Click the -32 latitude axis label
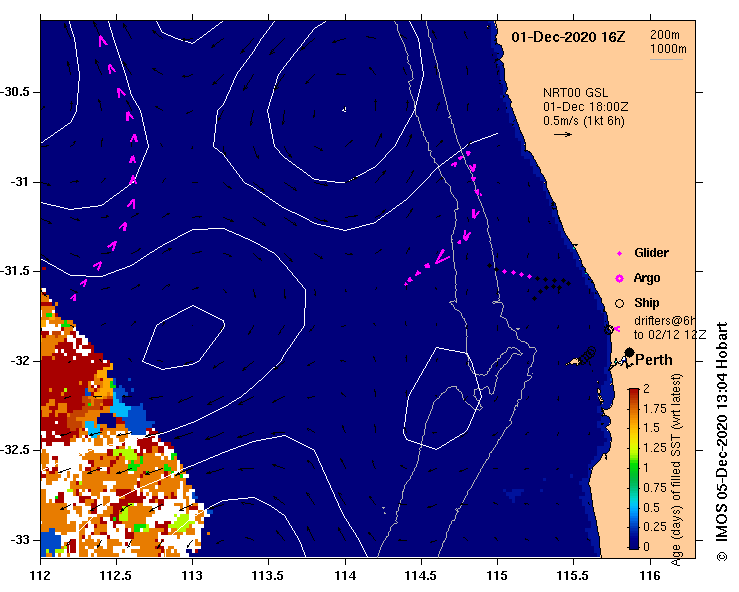This screenshot has height=592, width=739. coord(20,361)
